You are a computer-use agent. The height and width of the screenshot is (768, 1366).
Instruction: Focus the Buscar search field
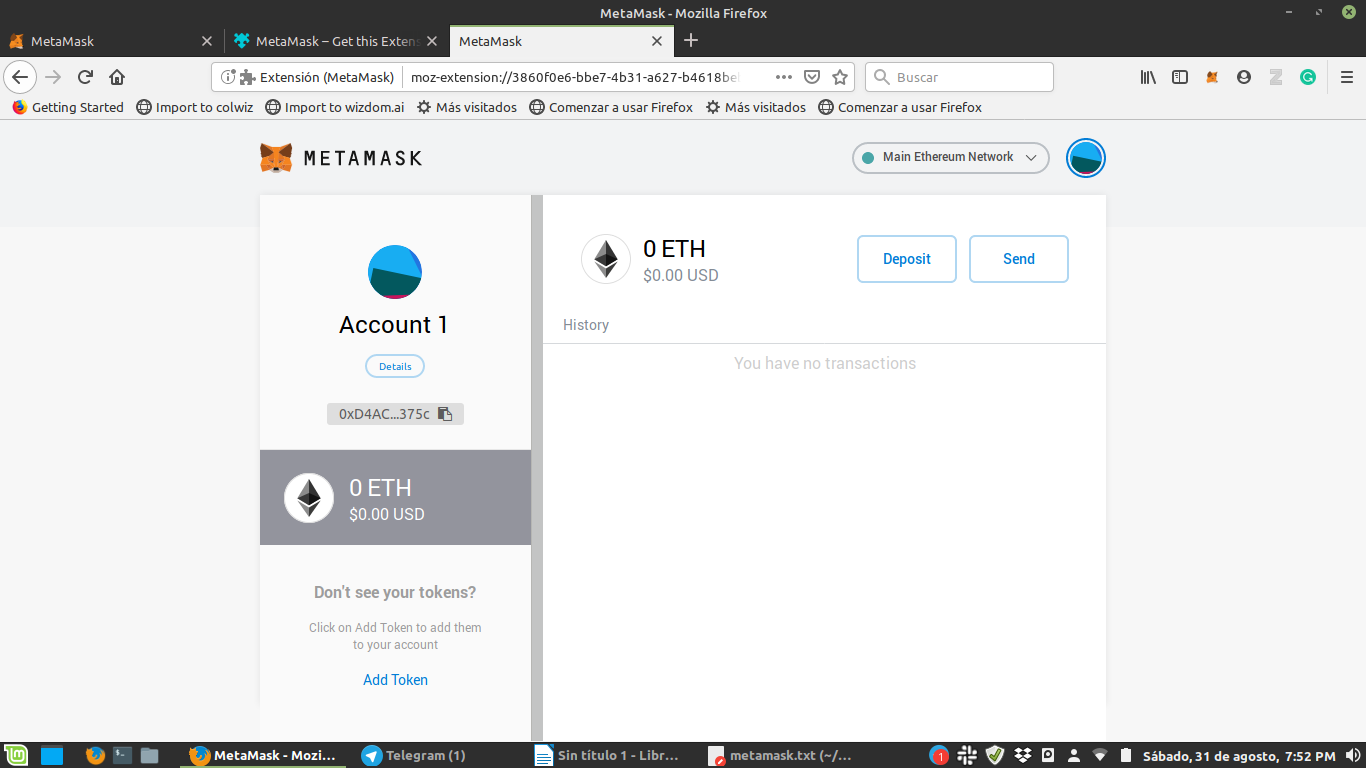click(959, 77)
